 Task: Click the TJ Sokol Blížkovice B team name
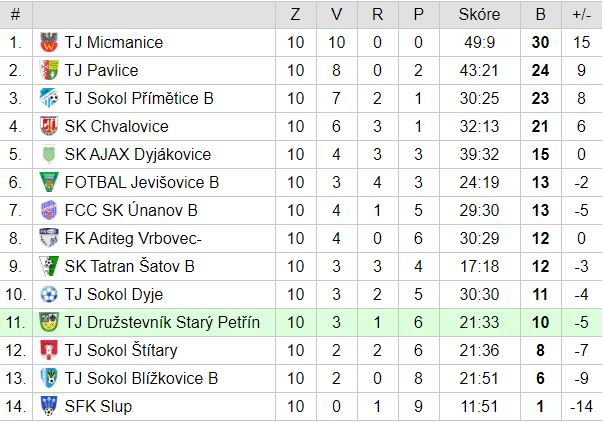pyautogui.click(x=141, y=378)
